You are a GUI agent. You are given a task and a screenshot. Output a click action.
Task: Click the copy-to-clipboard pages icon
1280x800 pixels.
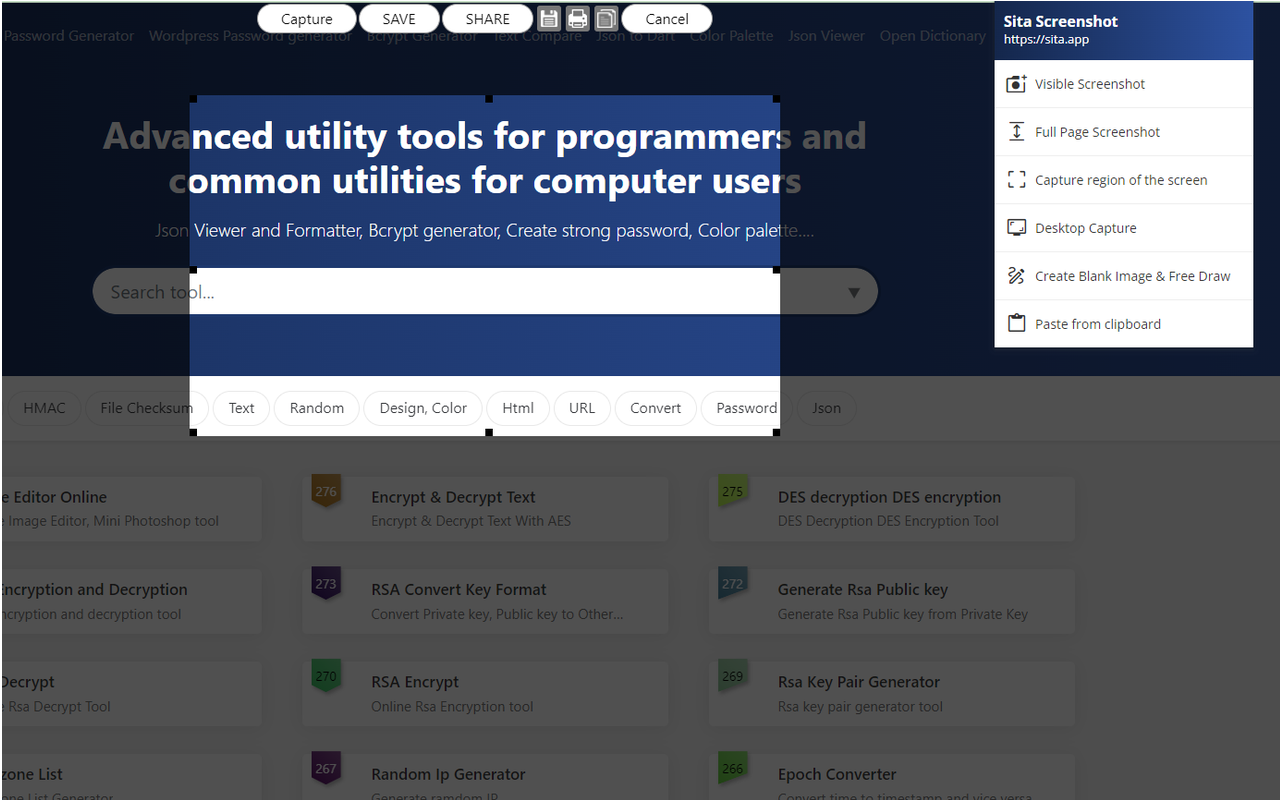click(605, 19)
